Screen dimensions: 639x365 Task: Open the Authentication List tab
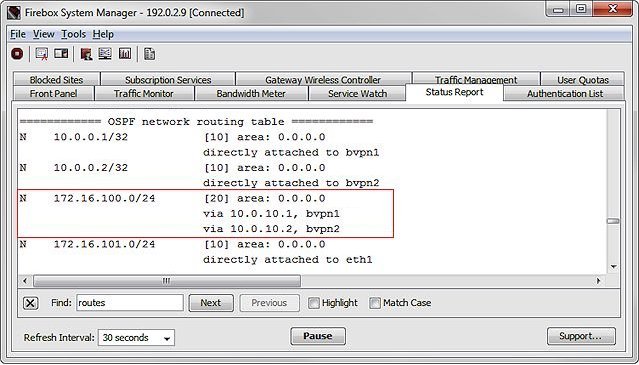565,93
